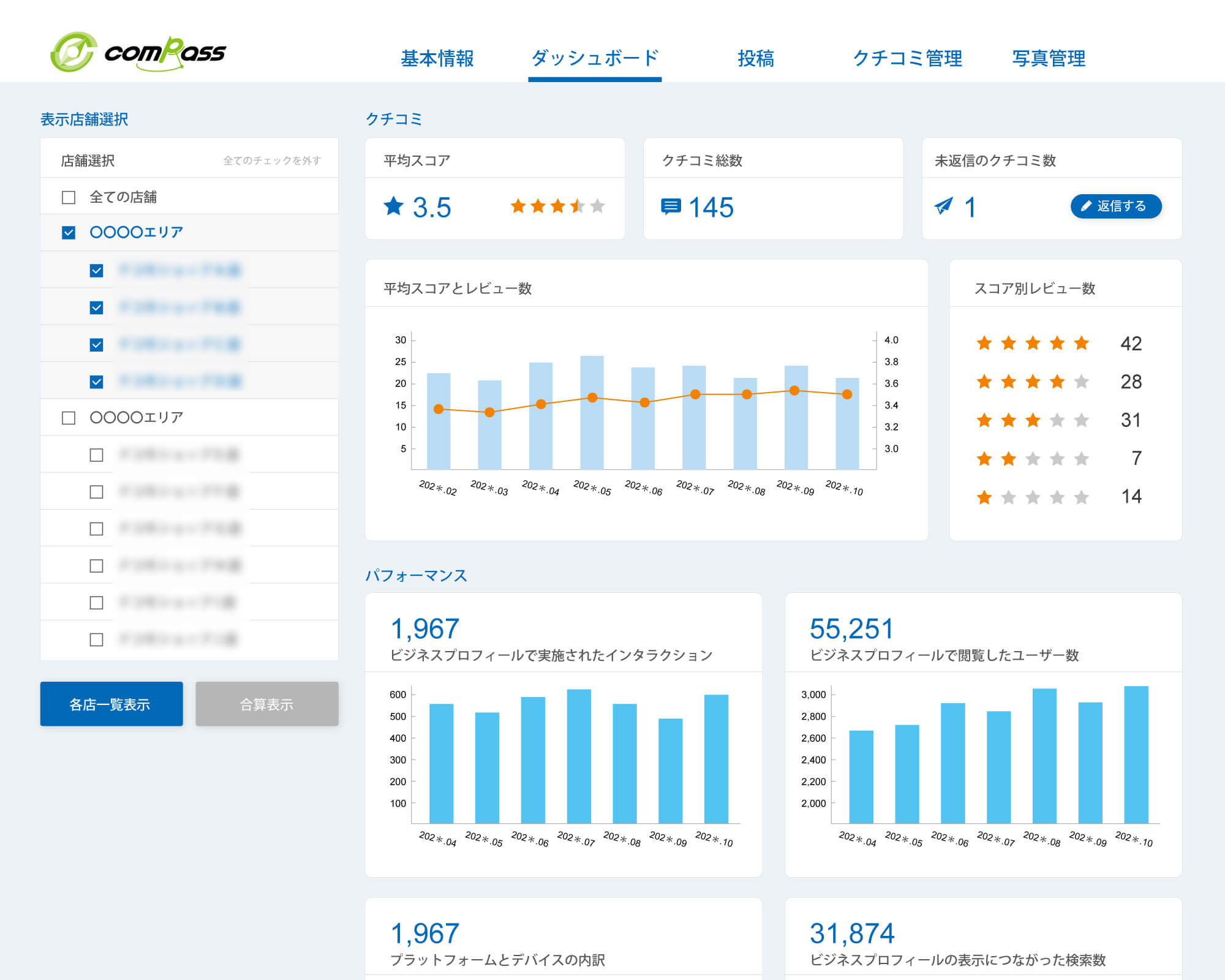Click the 1,967 interactions value

tap(424, 629)
